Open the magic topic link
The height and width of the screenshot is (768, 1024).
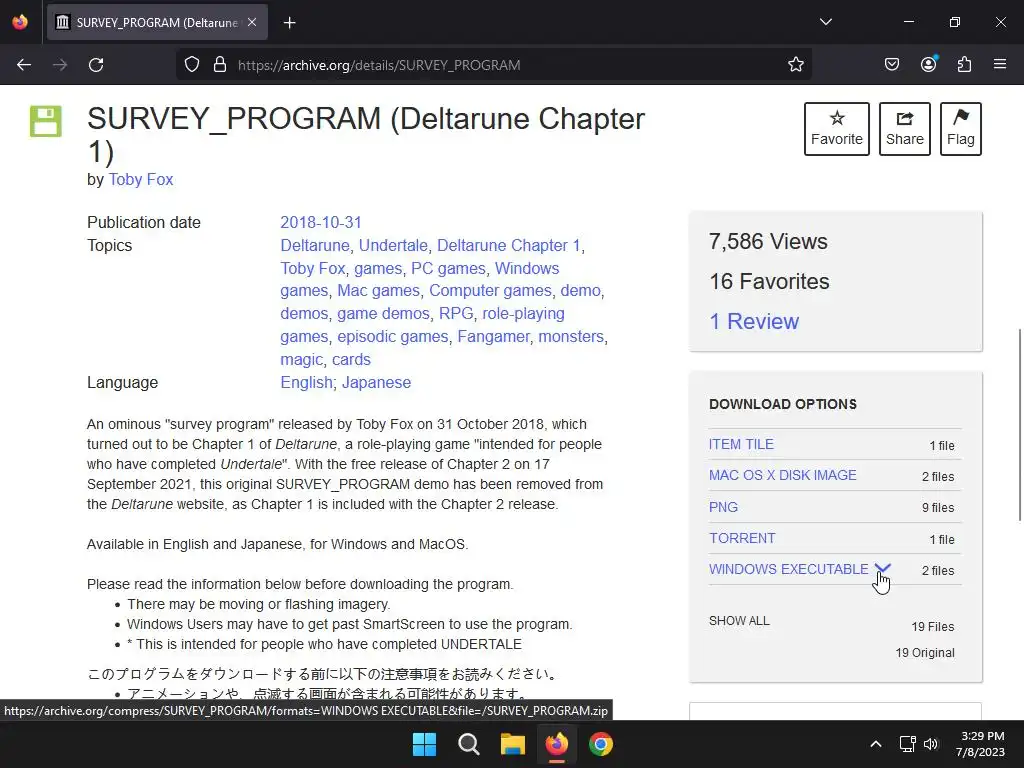(302, 360)
